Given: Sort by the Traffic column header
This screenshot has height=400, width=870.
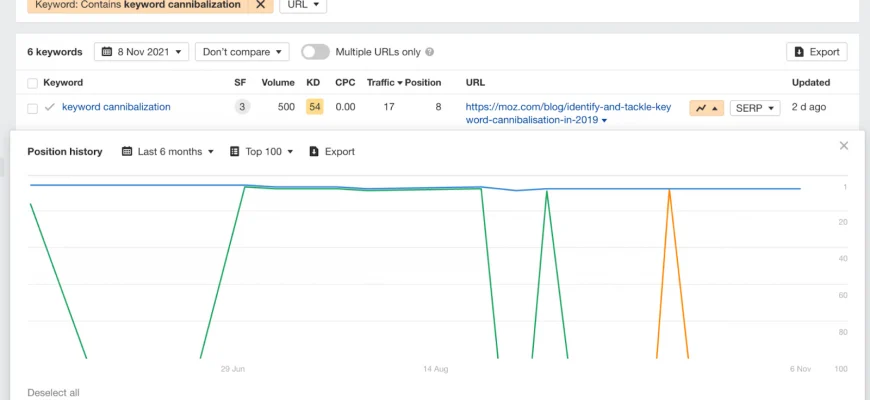Looking at the screenshot, I should 384,83.
